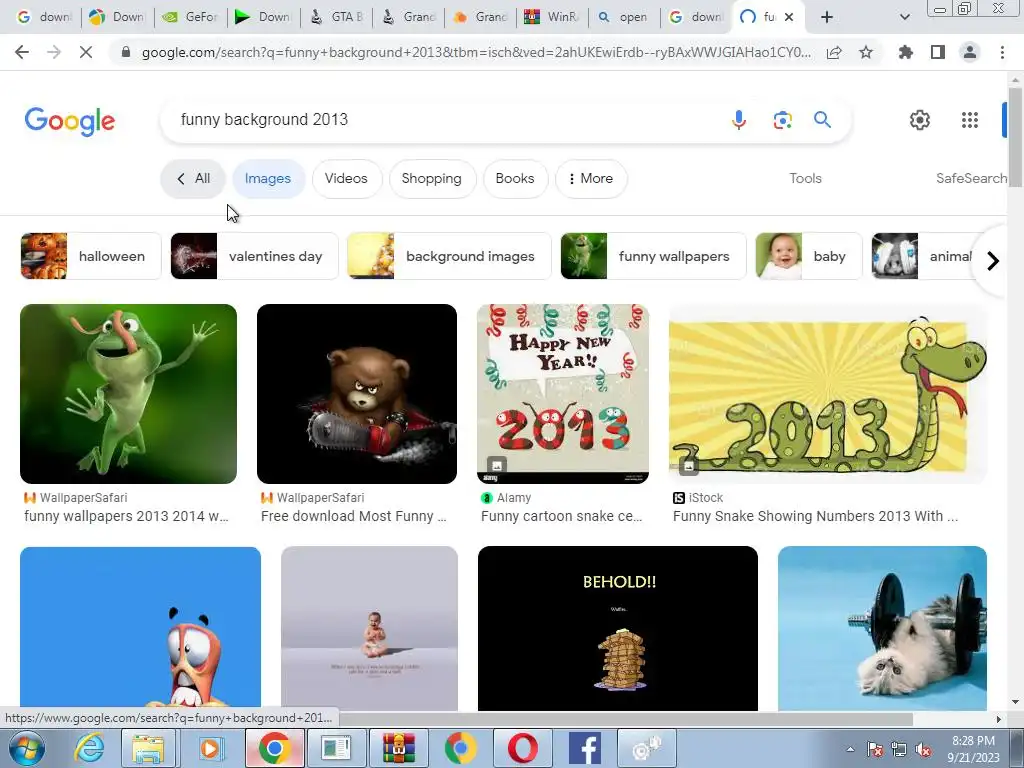This screenshot has width=1024, height=768.
Task: Switch to the All results tab
Action: pos(193,178)
